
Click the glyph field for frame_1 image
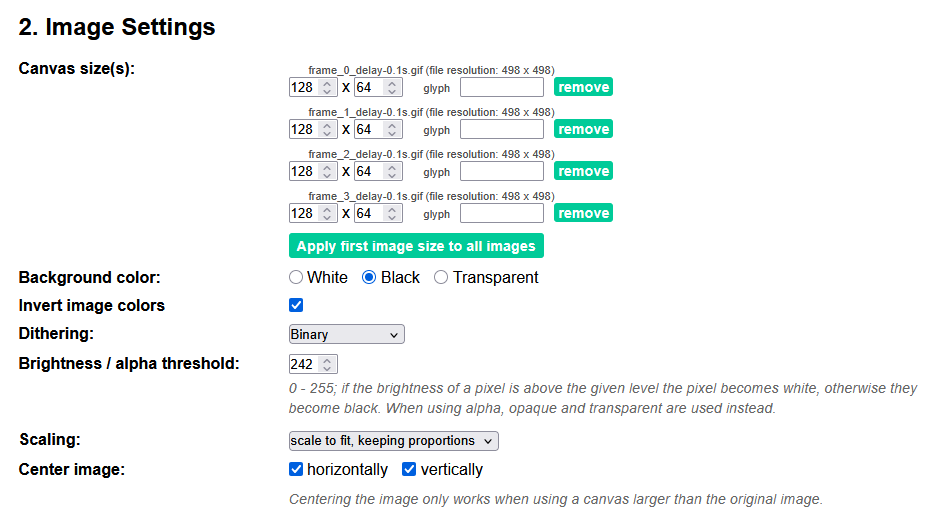tap(502, 129)
